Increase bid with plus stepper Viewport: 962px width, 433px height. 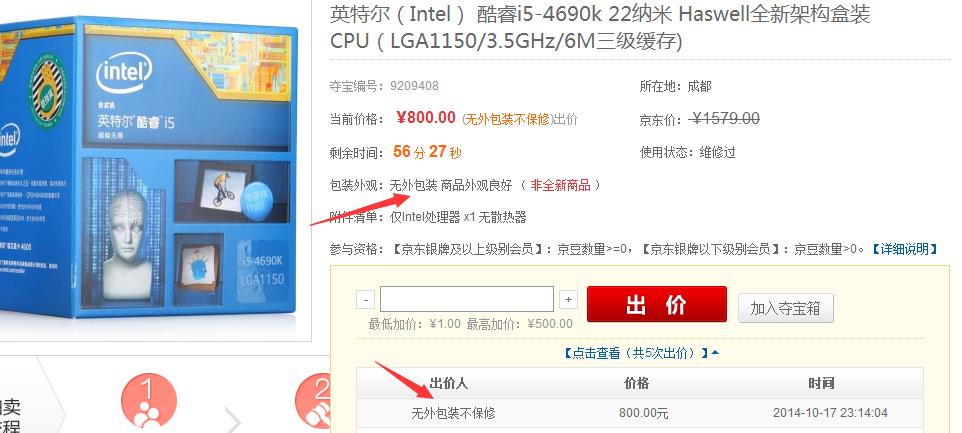[x=568, y=299]
